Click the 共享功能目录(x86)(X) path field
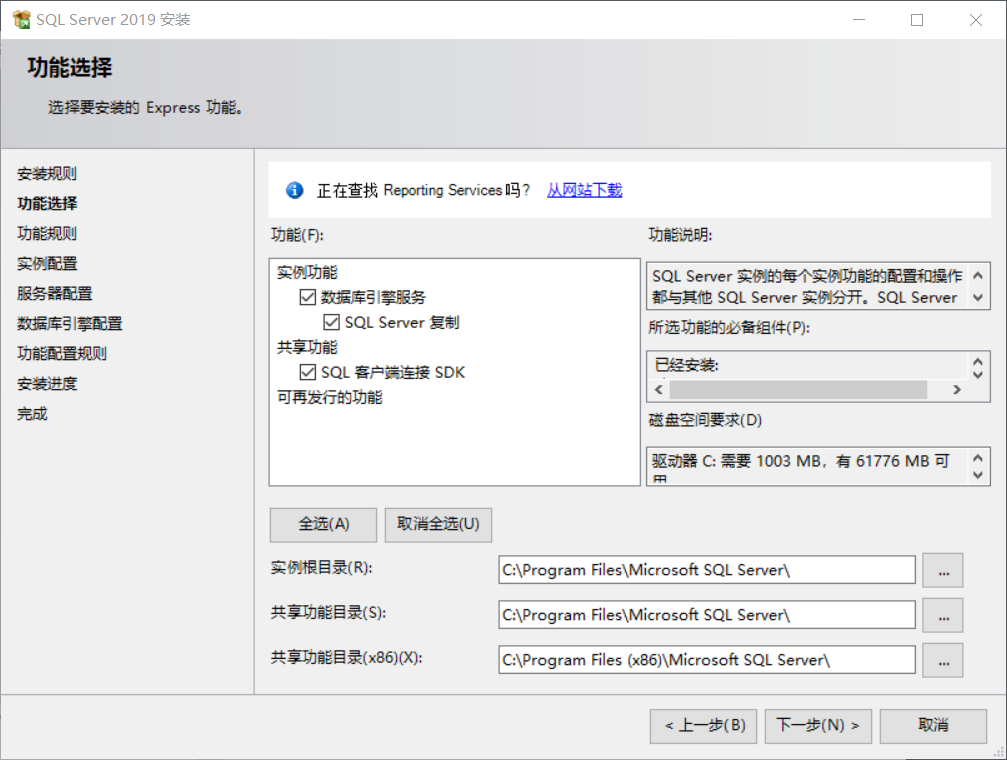Screen dimensions: 1007x760 pyautogui.click(x=706, y=660)
